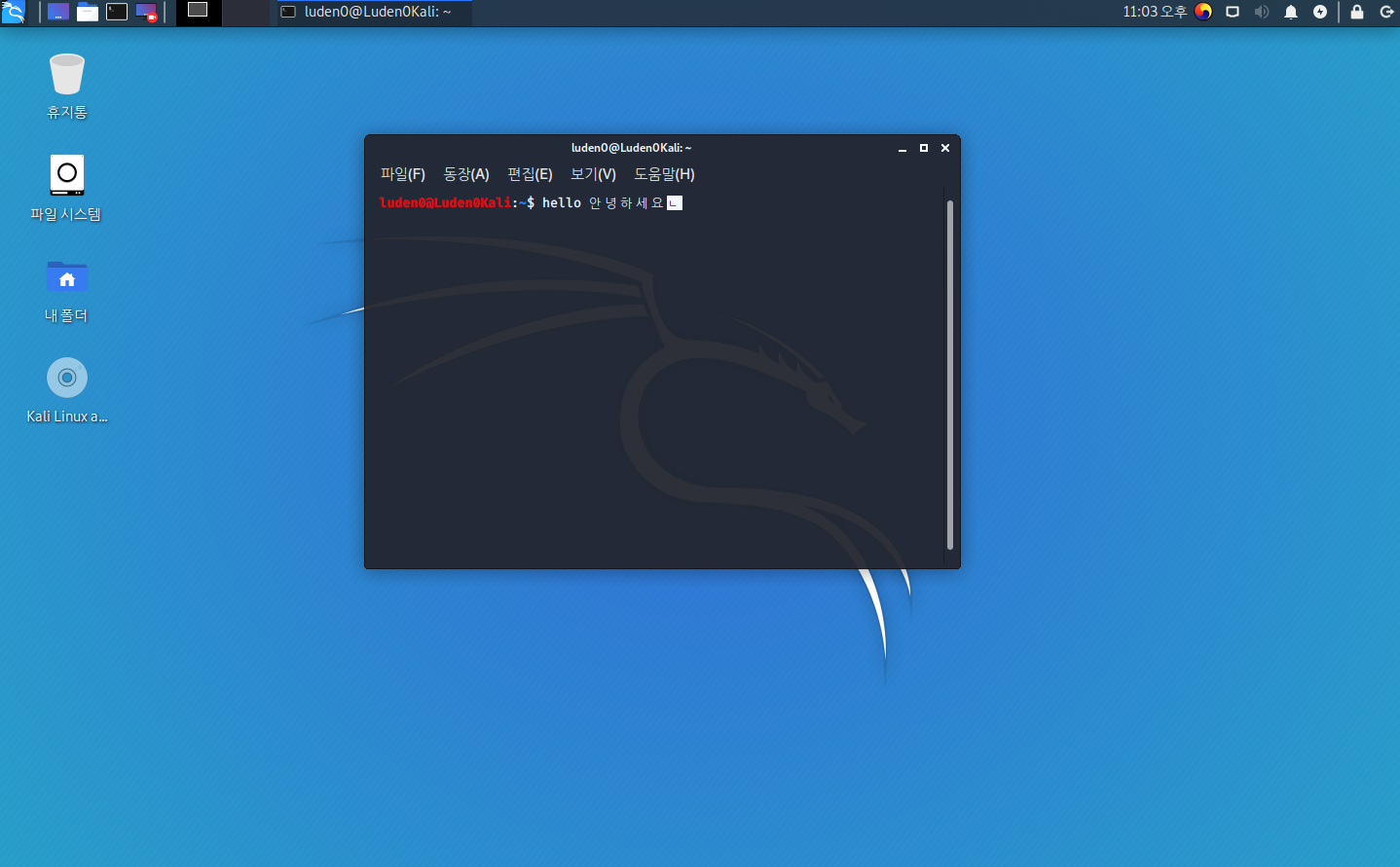Open the power manager lightning icon
Image resolution: width=1400 pixels, height=867 pixels.
[1320, 12]
